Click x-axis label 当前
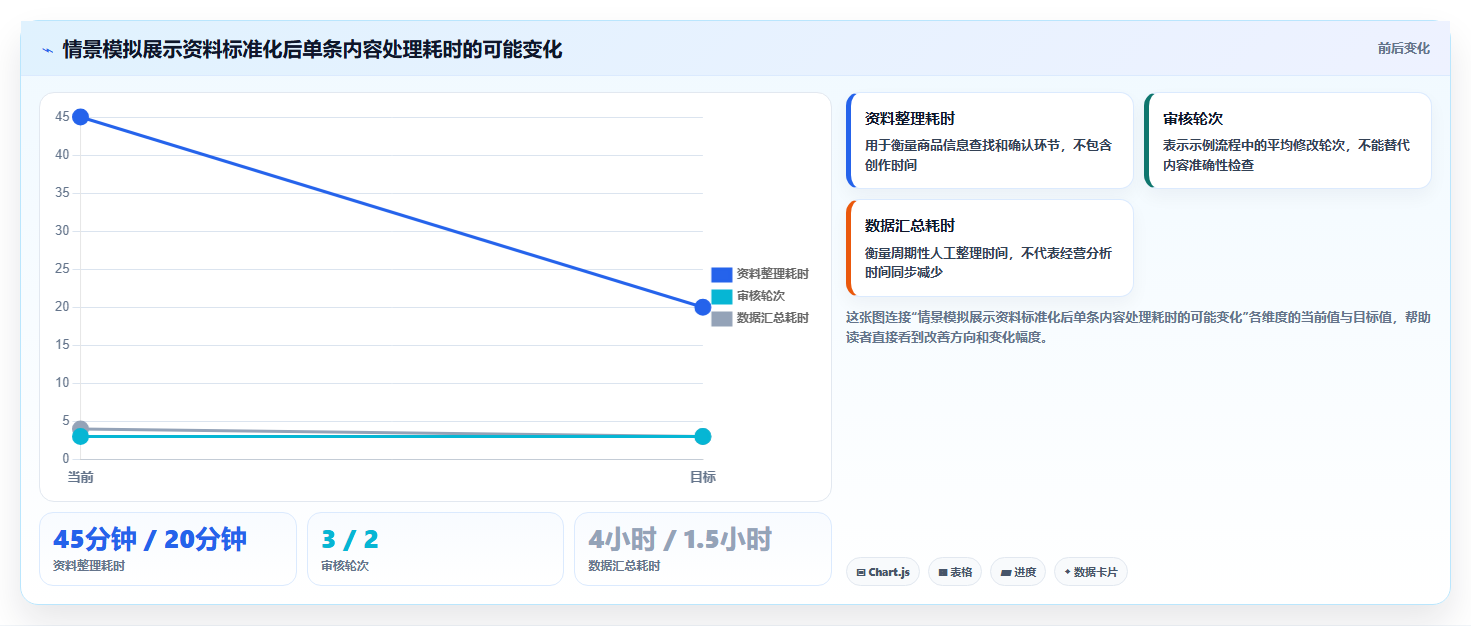Image resolution: width=1471 pixels, height=626 pixels. pos(81,477)
